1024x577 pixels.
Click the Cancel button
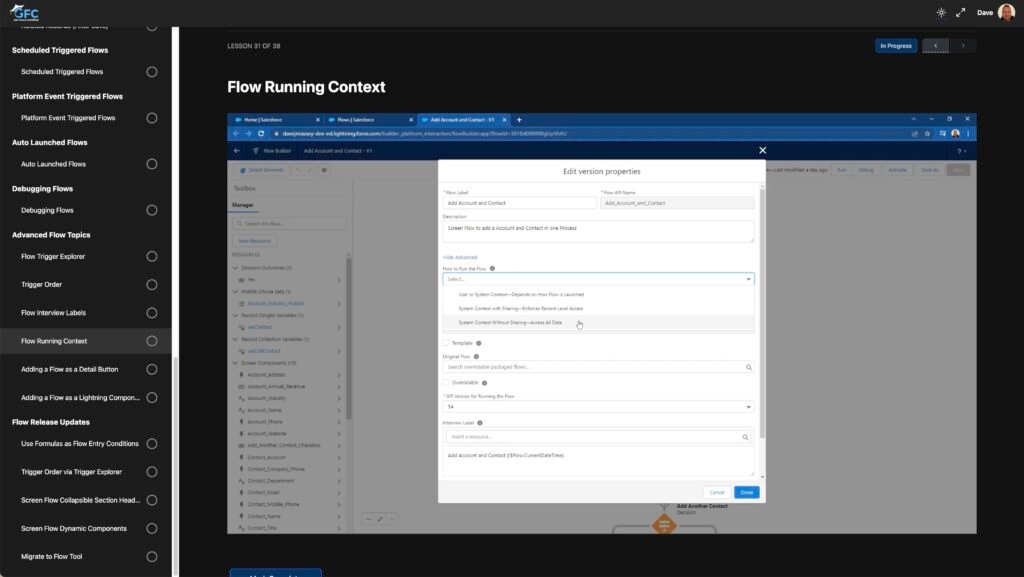coord(717,493)
